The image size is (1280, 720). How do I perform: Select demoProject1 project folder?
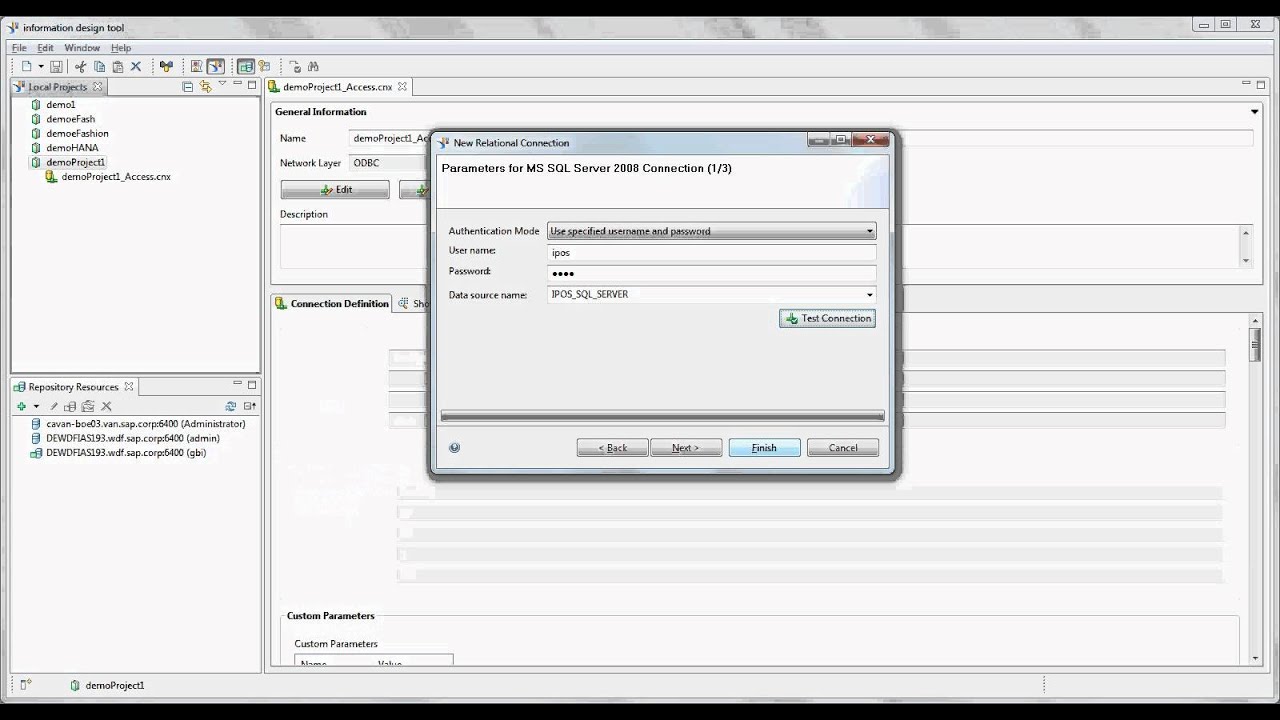(67, 162)
